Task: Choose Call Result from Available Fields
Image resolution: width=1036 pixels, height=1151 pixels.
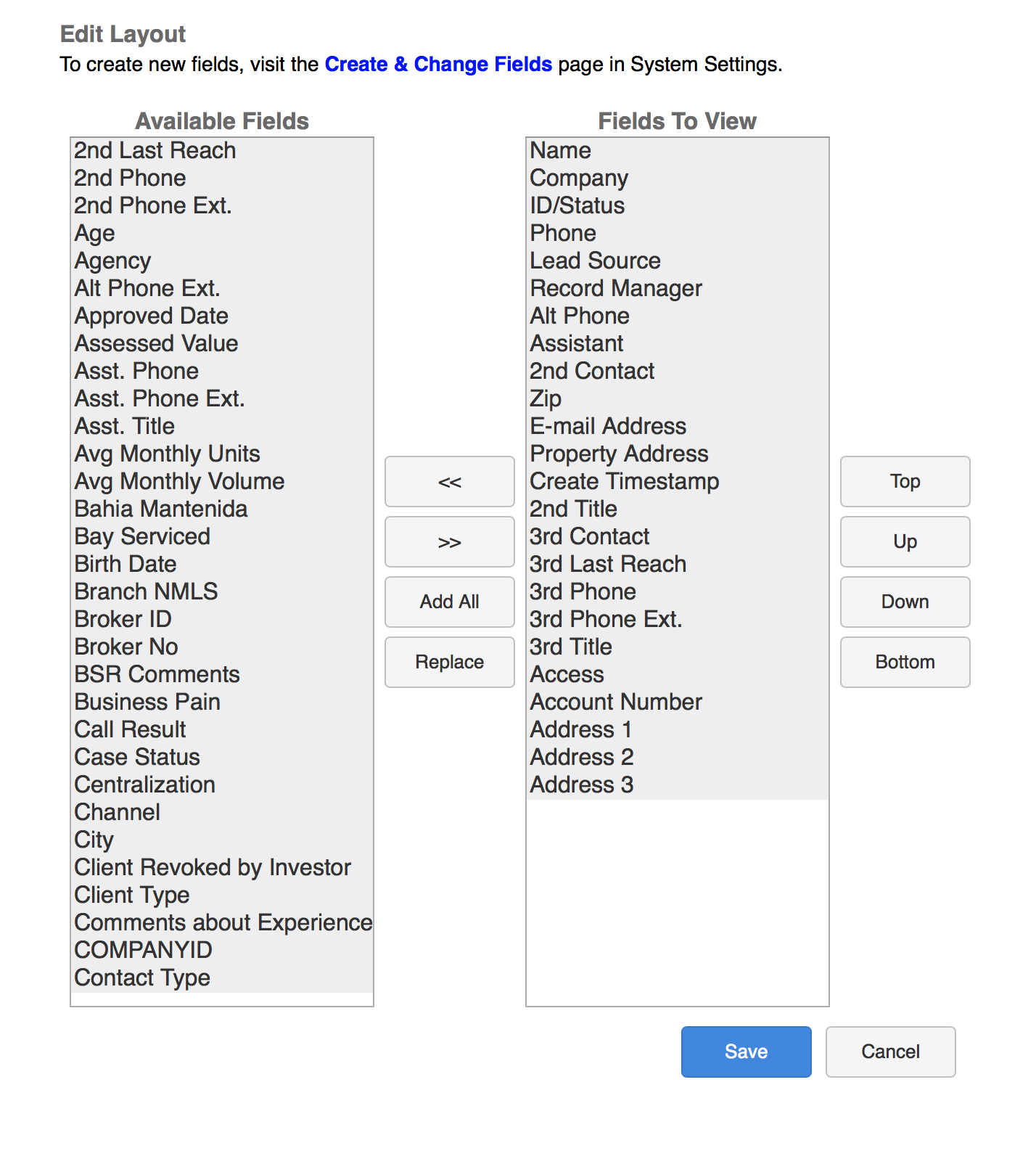Action: tap(131, 730)
